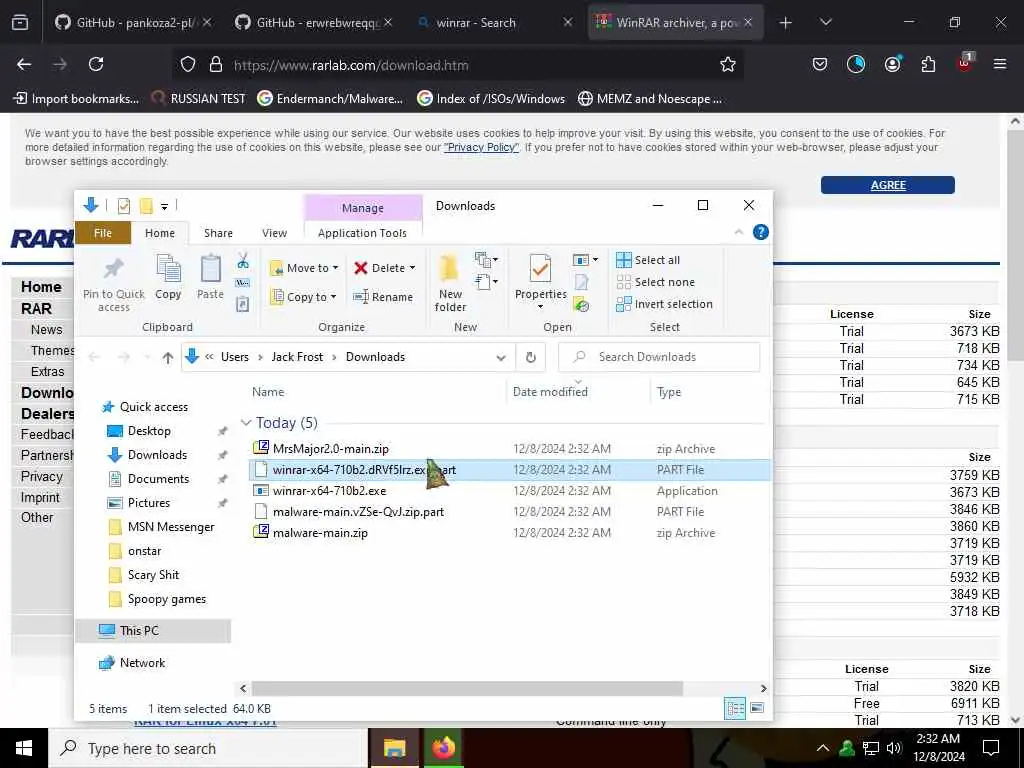This screenshot has height=768, width=1024.
Task: Switch to large icons view layout icon
Action: click(x=758, y=708)
